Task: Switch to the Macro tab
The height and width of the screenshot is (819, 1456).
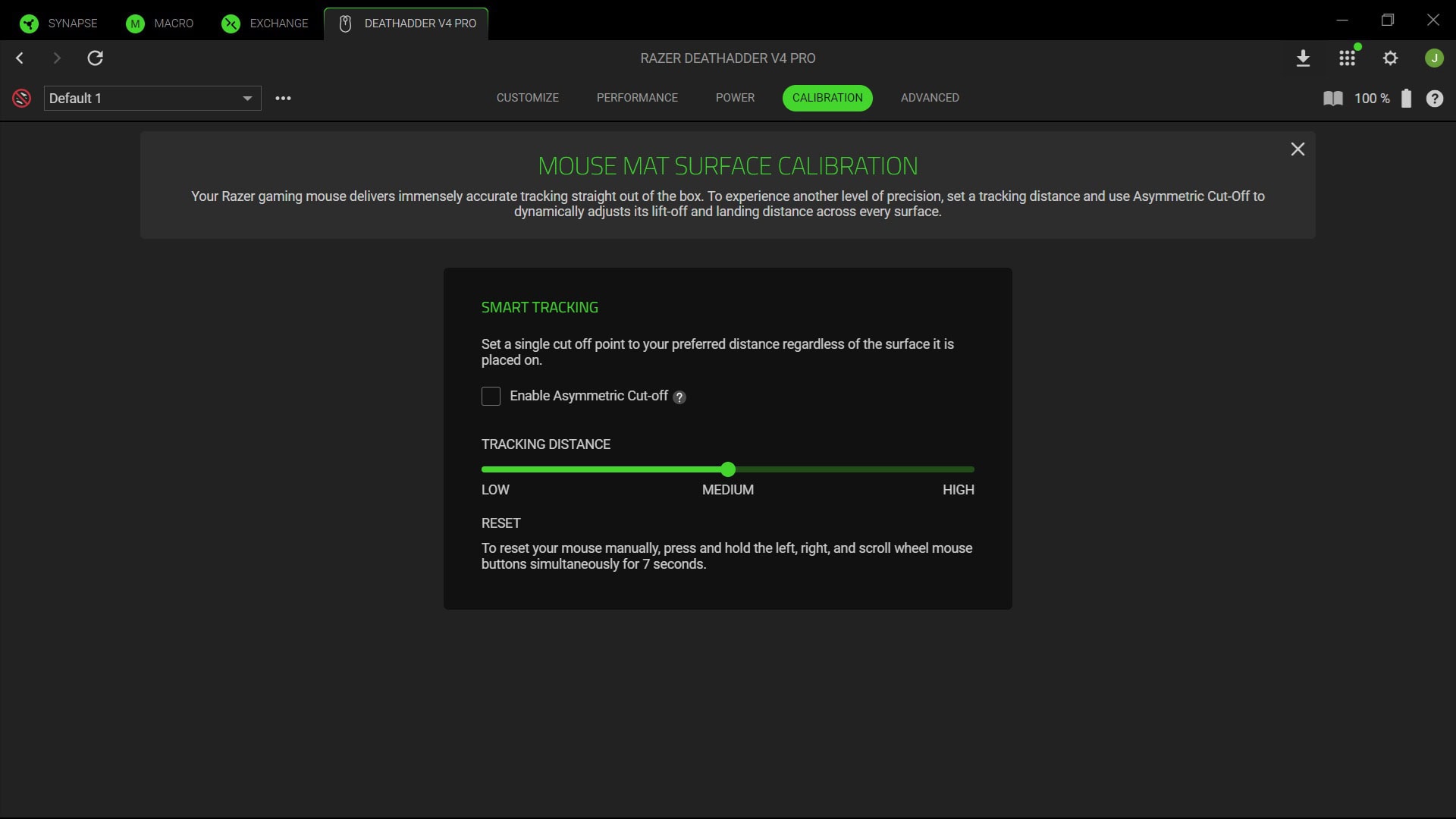Action: 160,24
